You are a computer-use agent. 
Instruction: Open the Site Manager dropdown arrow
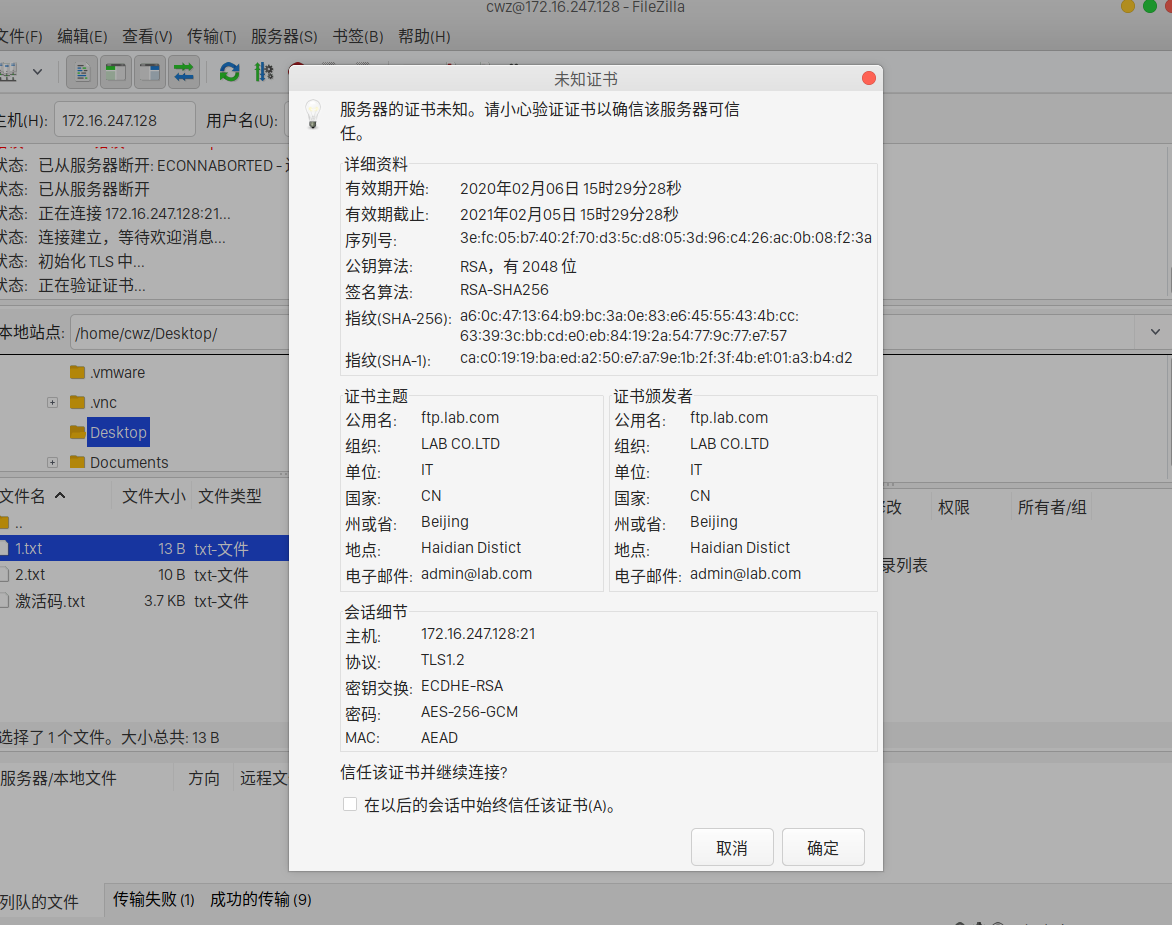pos(37,72)
